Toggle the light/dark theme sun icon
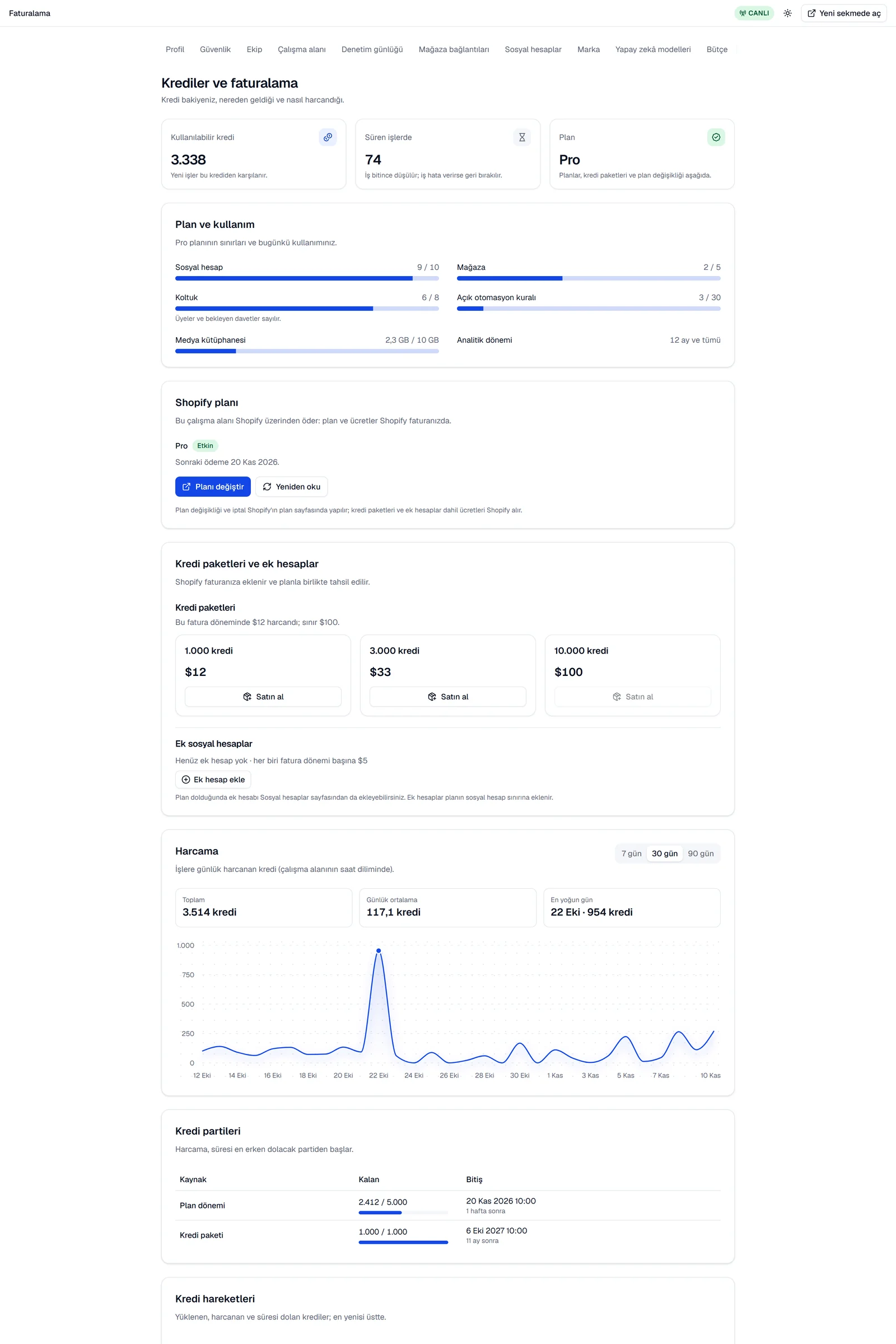896x1344 pixels. tap(787, 13)
